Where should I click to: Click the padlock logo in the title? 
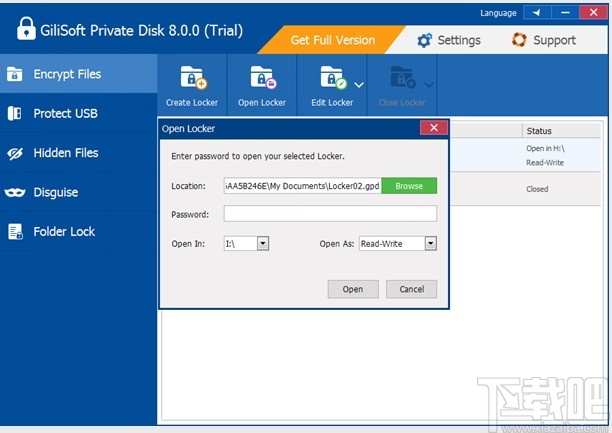[x=26, y=29]
